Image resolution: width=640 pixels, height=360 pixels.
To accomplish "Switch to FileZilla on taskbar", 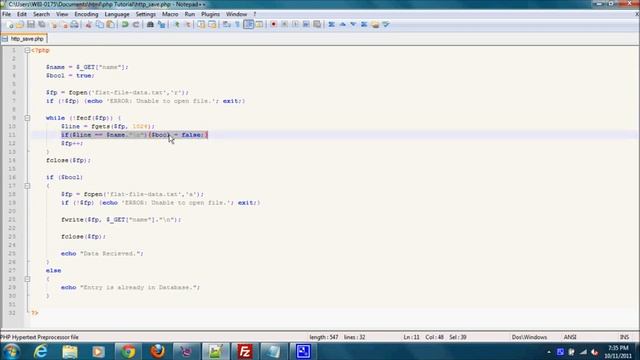I will click(244, 351).
